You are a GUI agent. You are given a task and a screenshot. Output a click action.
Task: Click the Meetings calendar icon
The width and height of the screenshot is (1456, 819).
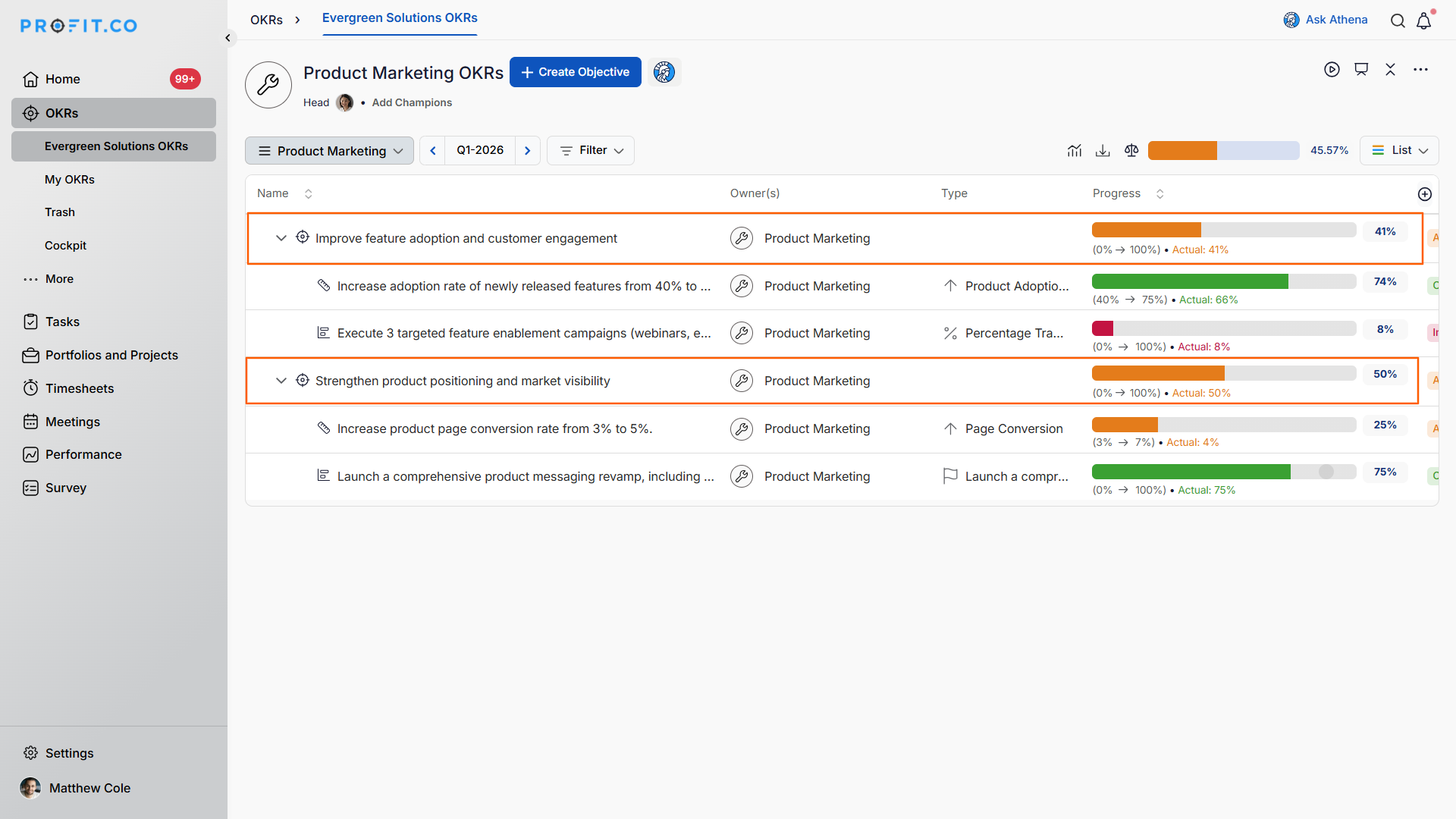pos(30,422)
